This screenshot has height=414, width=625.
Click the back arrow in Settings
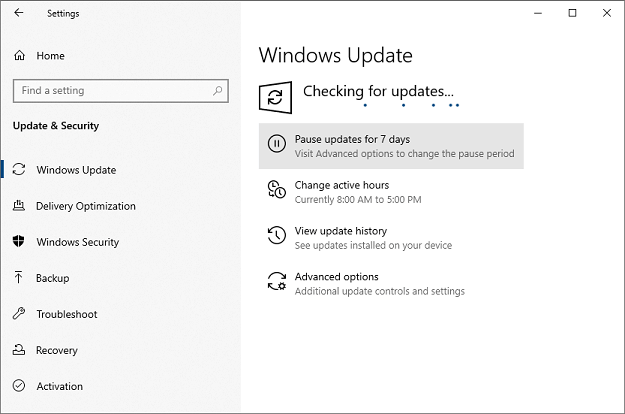click(19, 14)
